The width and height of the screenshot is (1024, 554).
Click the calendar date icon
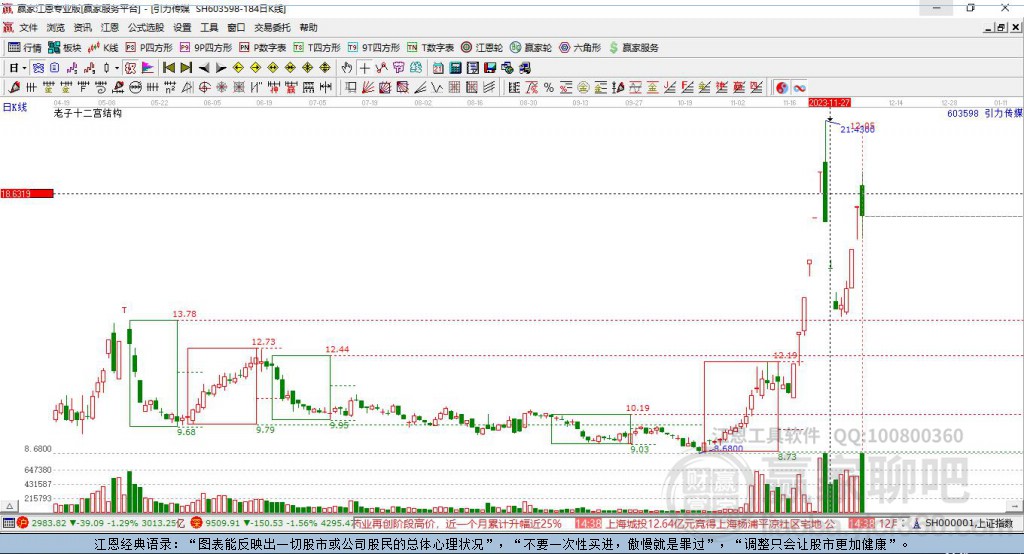(x=438, y=67)
